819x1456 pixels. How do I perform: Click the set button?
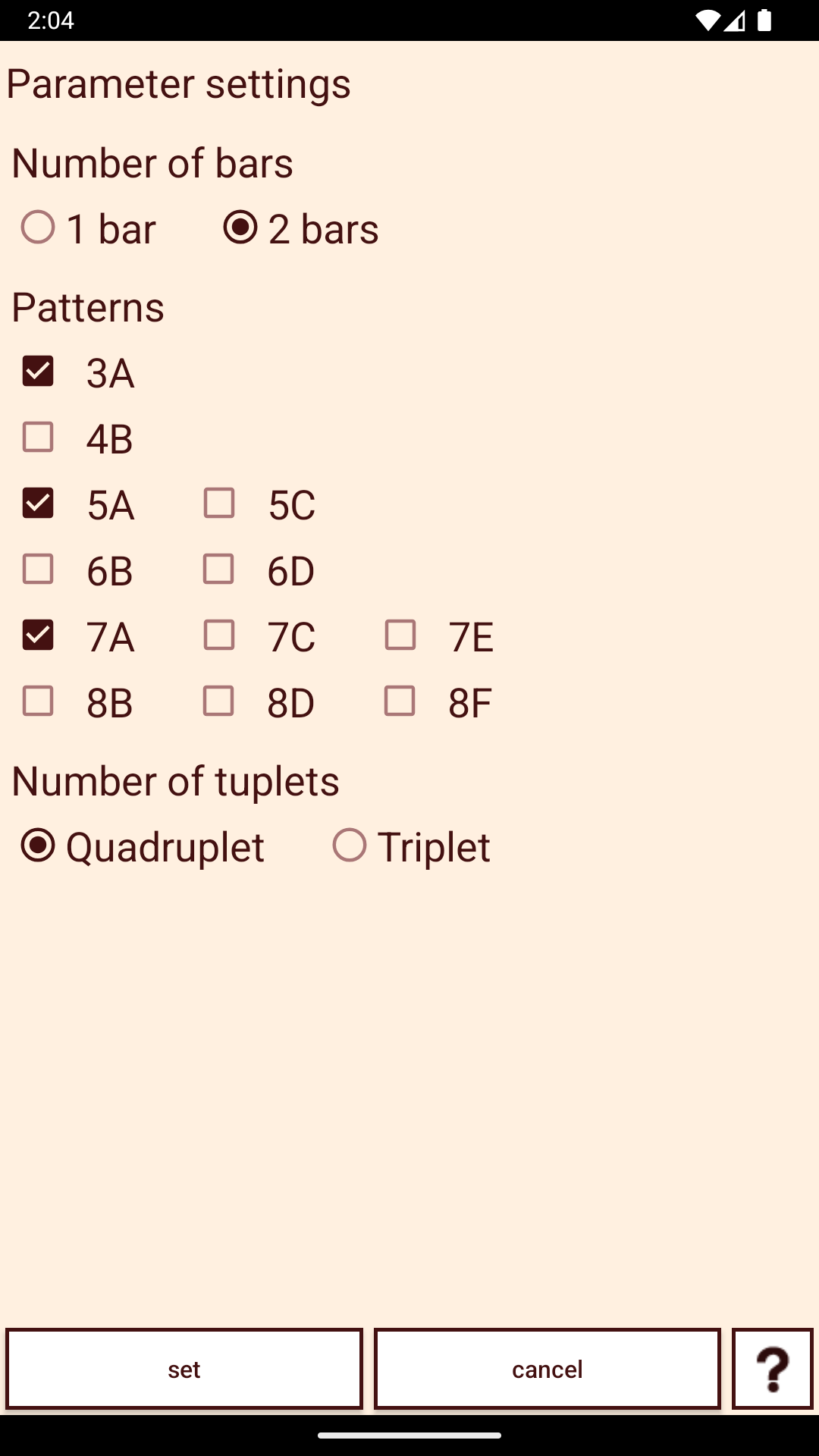(184, 1369)
